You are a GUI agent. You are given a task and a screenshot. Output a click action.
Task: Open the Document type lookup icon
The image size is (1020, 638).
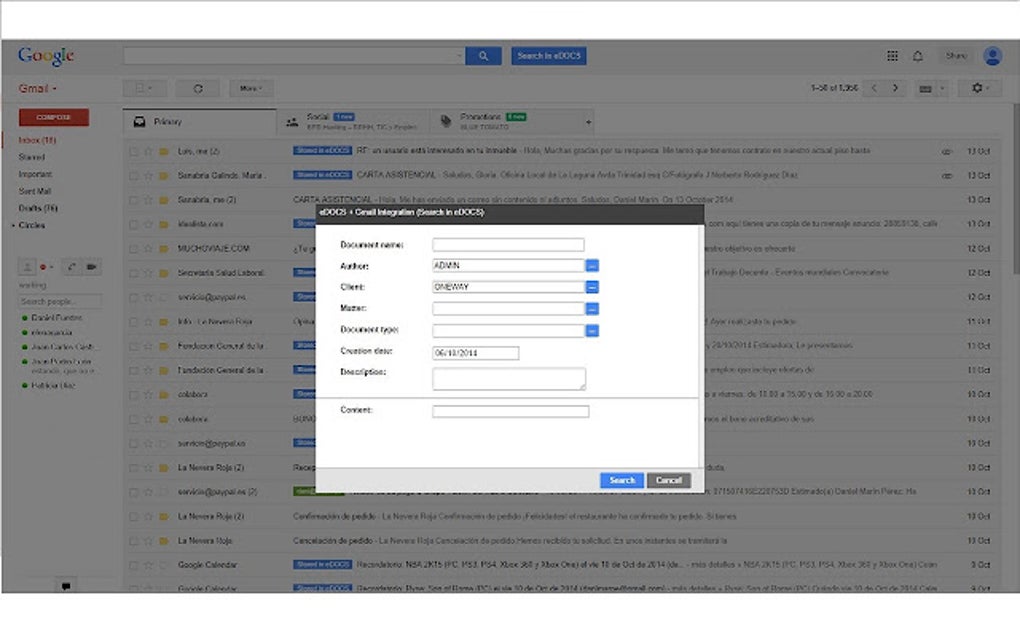tap(594, 330)
